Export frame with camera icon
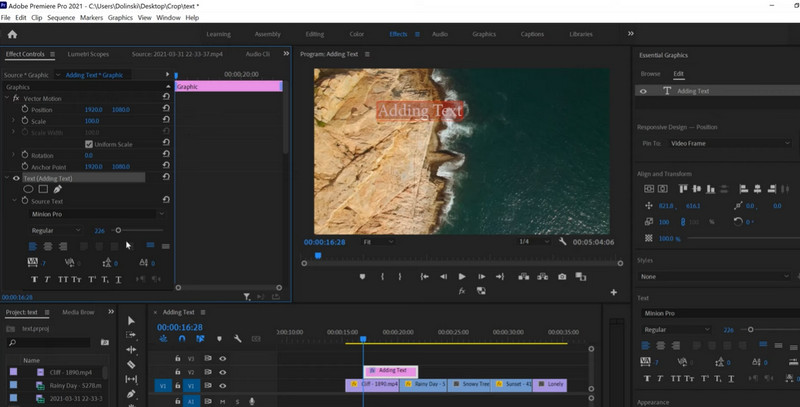Screen dimensions: 800x407 click(562, 276)
